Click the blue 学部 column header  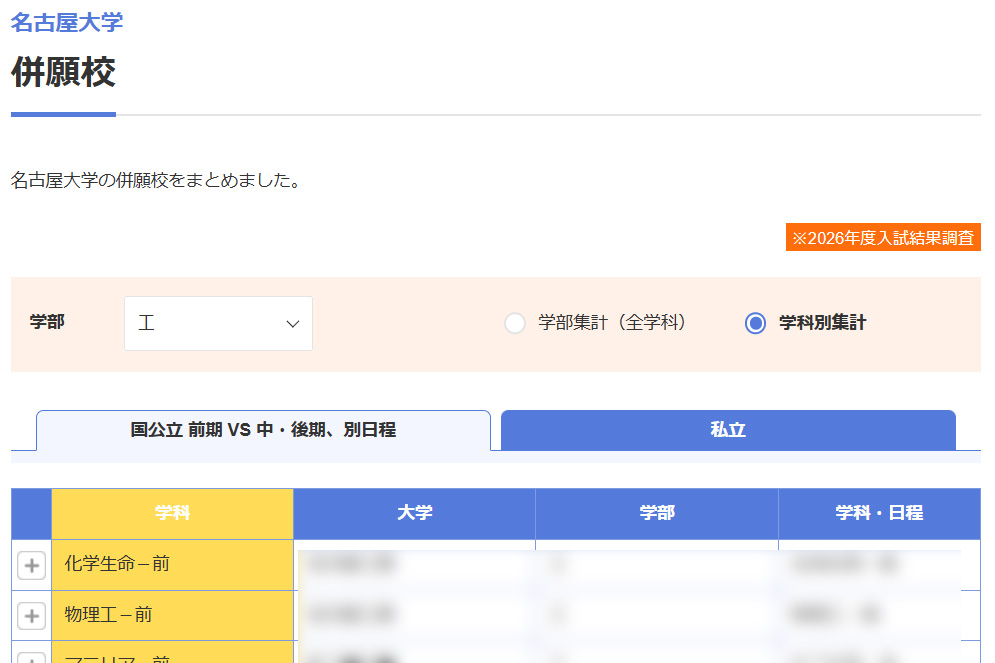[657, 513]
